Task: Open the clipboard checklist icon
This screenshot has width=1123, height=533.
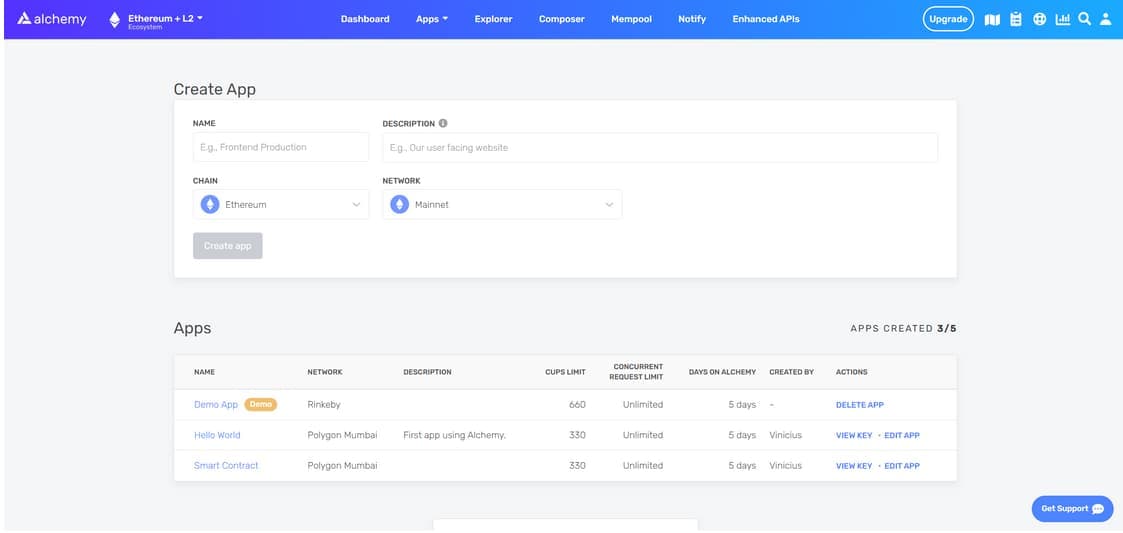Action: [1016, 19]
